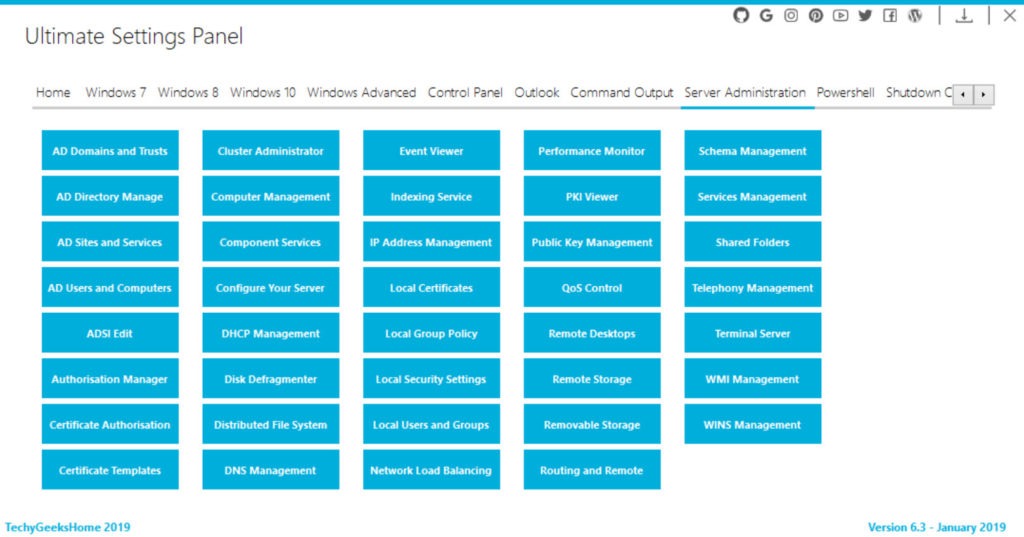Screen dimensions: 1024x537
Task: Open the Windows 8 tab
Action: click(188, 93)
